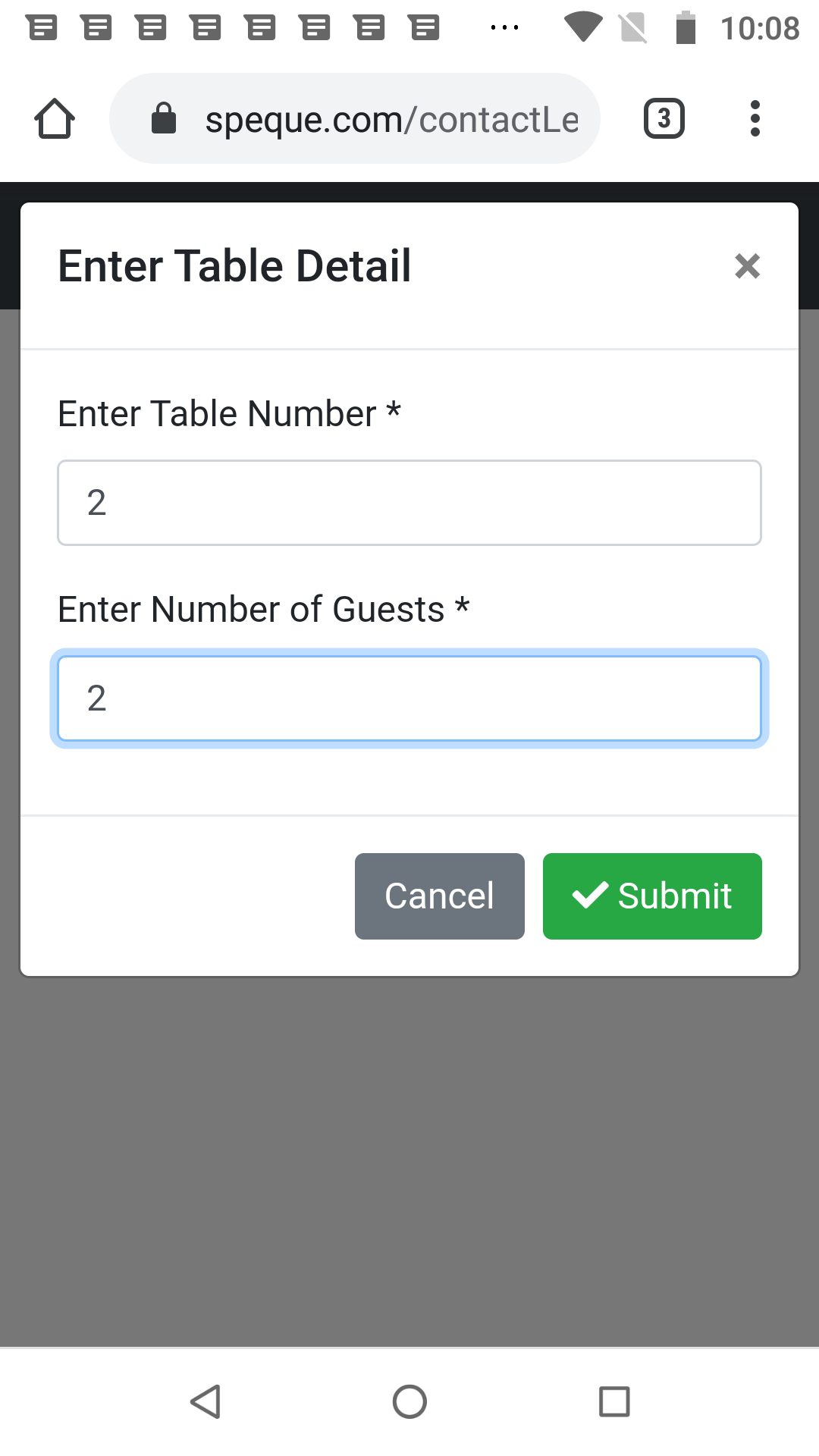Screen dimensions: 819x1456
Task: Tap the browser home icon
Action: coord(55,119)
